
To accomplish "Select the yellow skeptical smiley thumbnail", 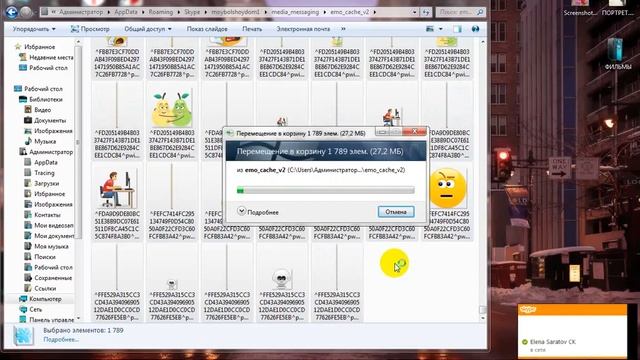I will [x=447, y=188].
